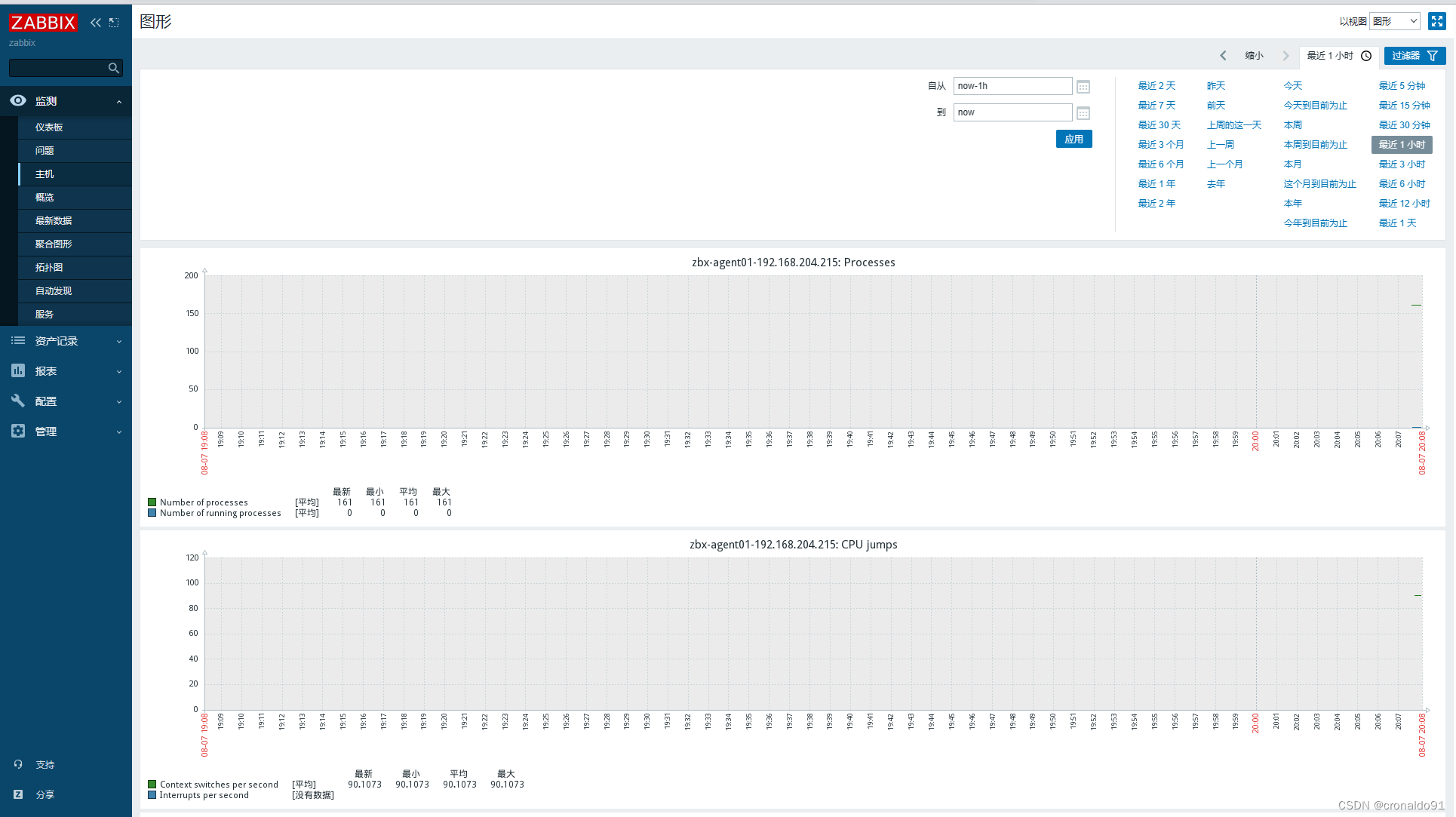
Task: Expand the 报表 menu section
Action: [x=66, y=371]
